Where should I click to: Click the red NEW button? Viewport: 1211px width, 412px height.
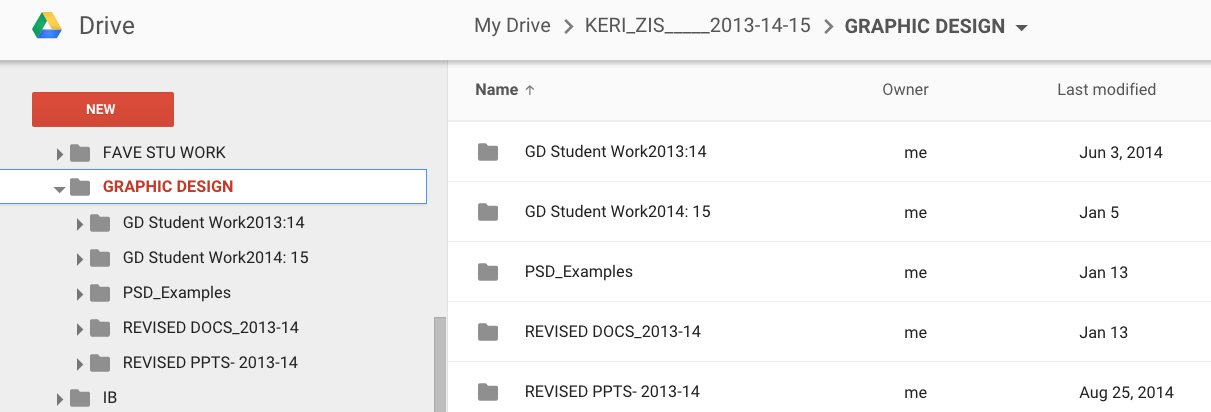click(x=103, y=109)
